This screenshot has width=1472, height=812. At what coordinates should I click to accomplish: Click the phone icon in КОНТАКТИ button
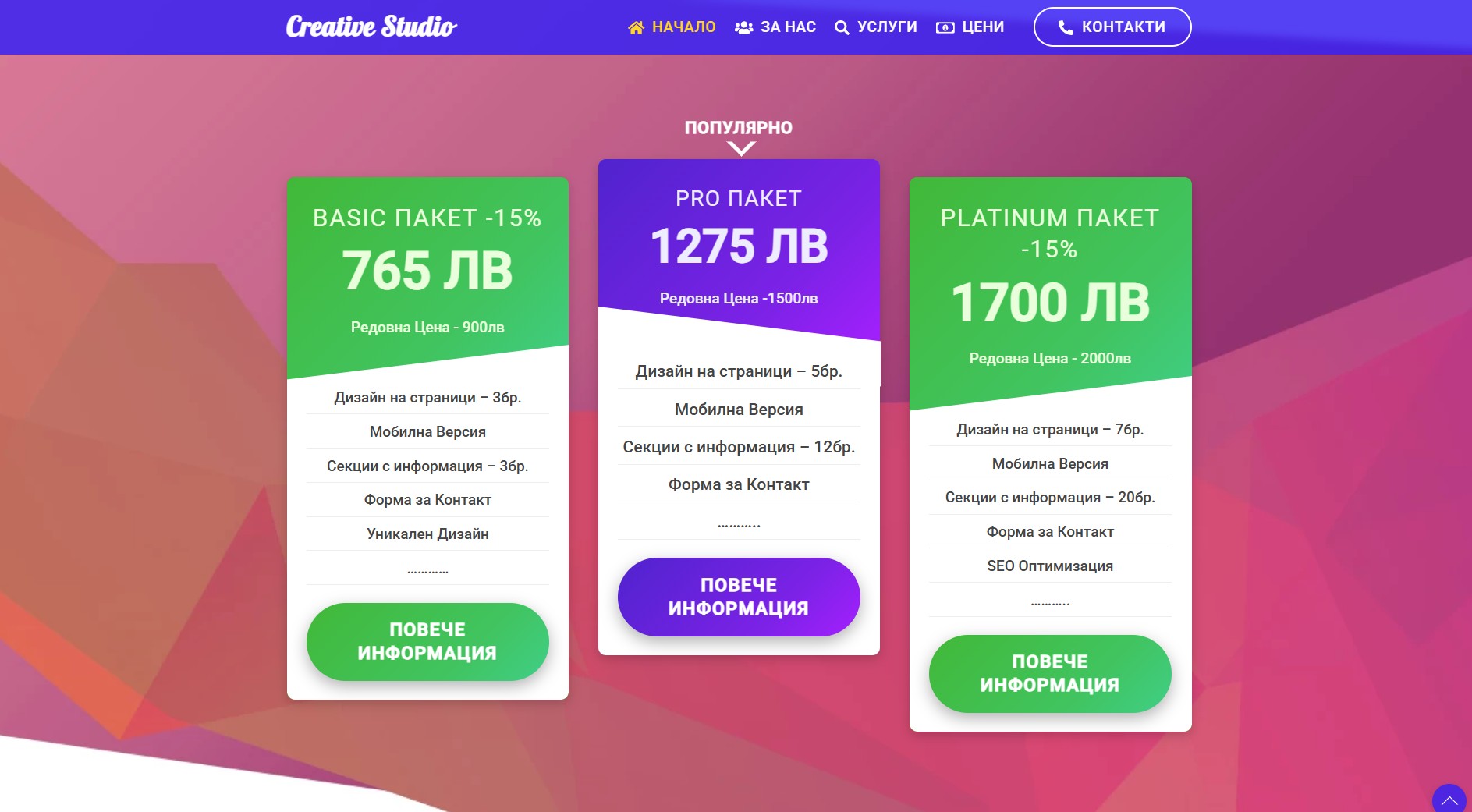point(1066,27)
